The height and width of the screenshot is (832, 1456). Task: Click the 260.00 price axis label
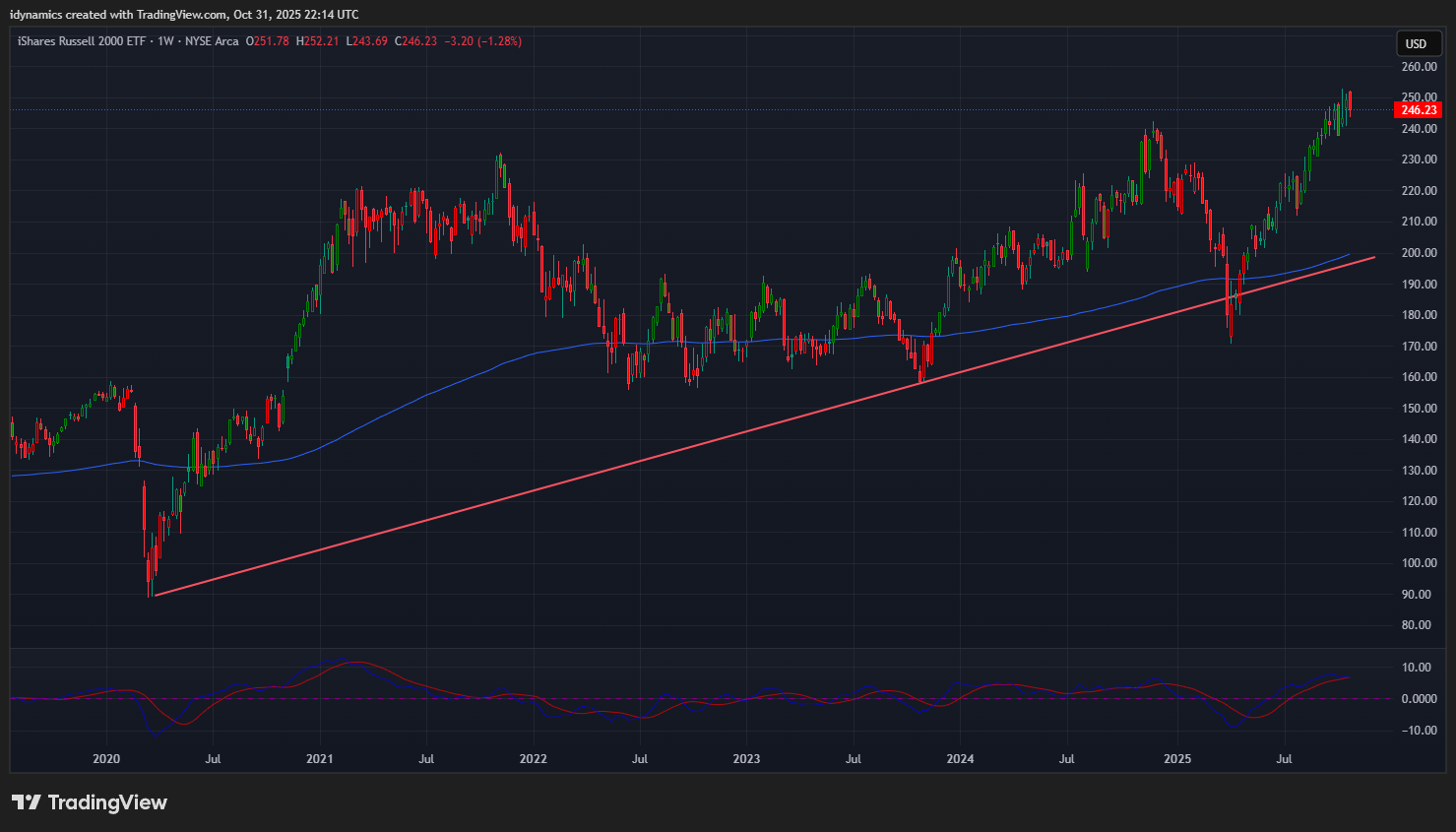(1419, 67)
